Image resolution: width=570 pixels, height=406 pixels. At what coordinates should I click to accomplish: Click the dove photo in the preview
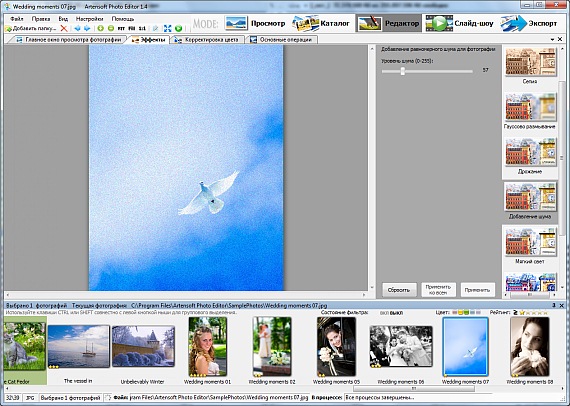coord(186,168)
